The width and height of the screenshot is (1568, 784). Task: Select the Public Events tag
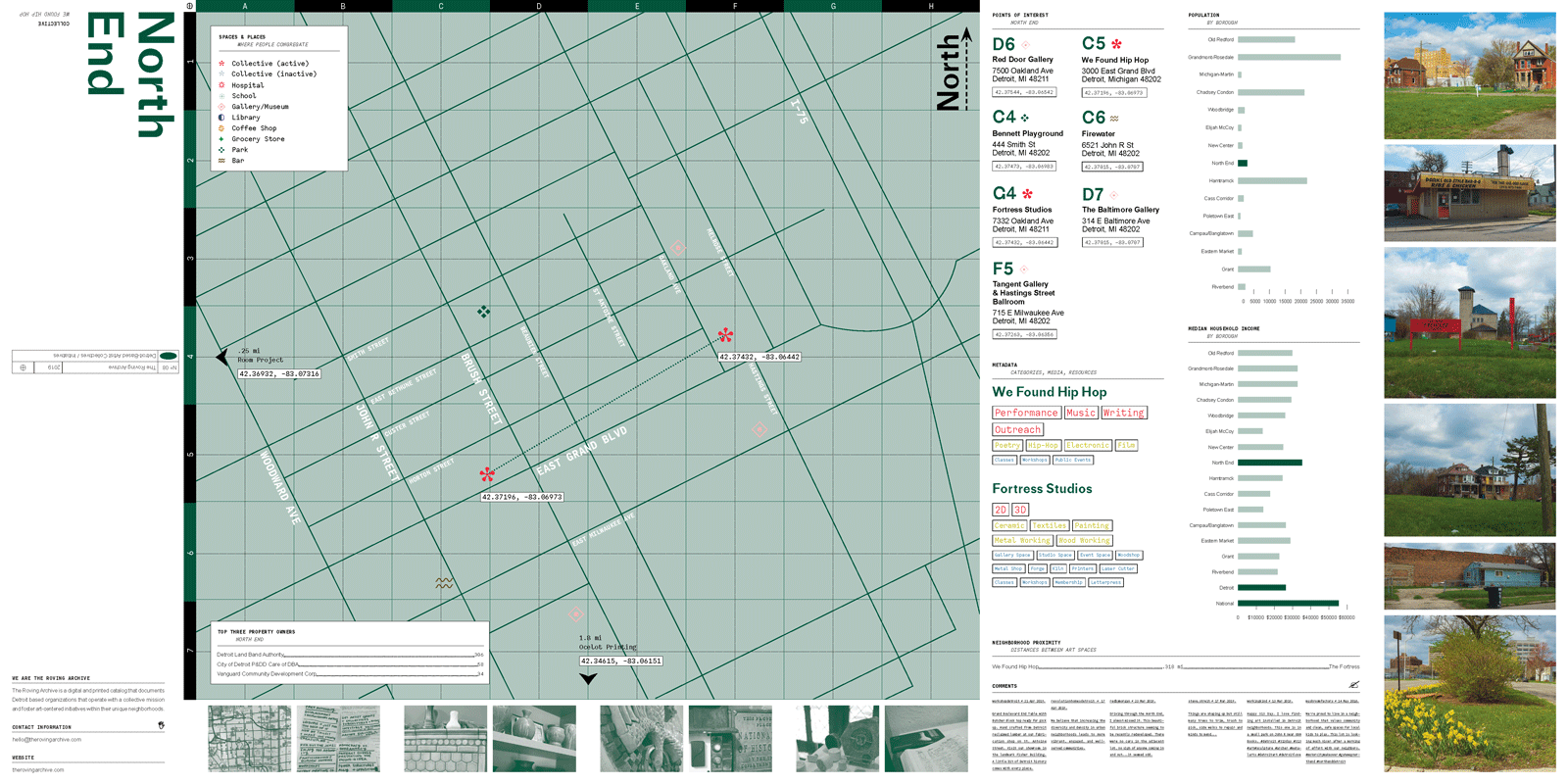click(x=1073, y=460)
